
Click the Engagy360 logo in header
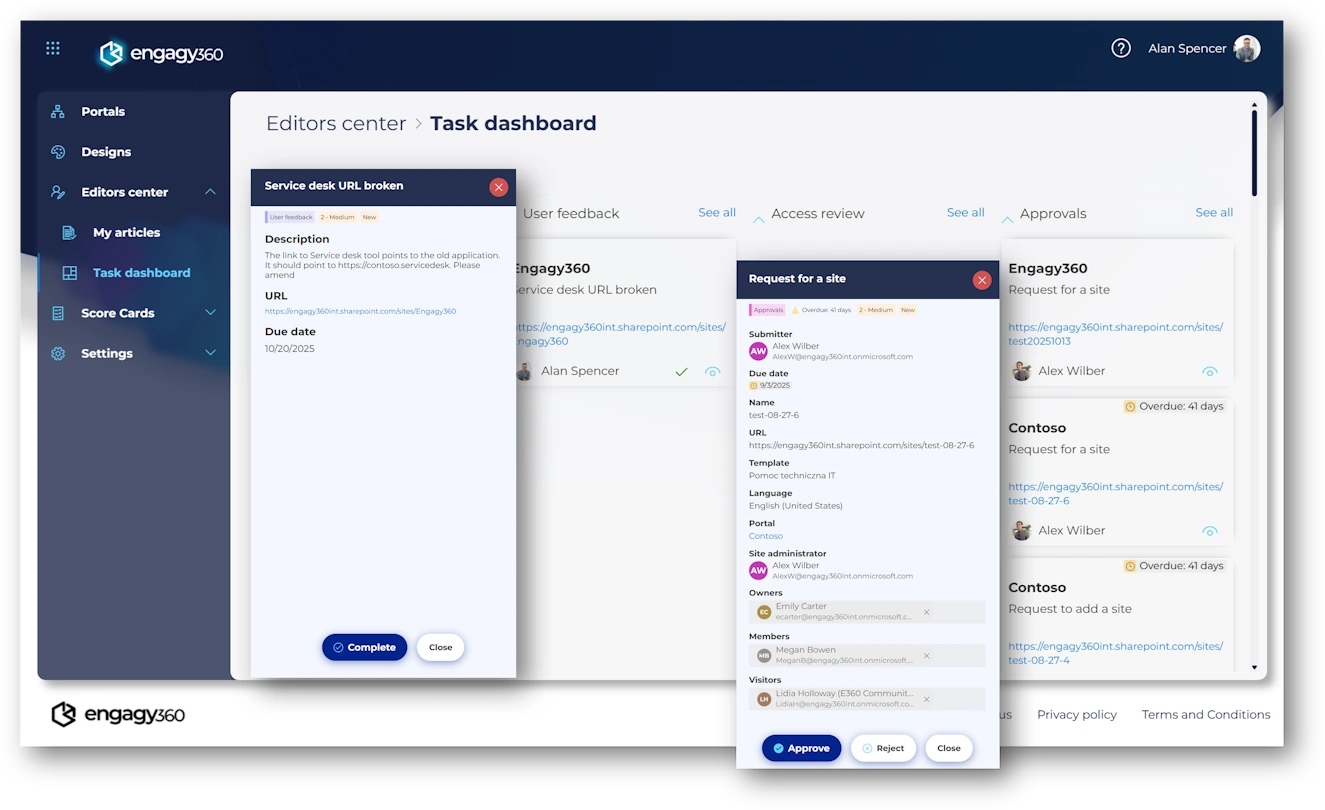[161, 54]
